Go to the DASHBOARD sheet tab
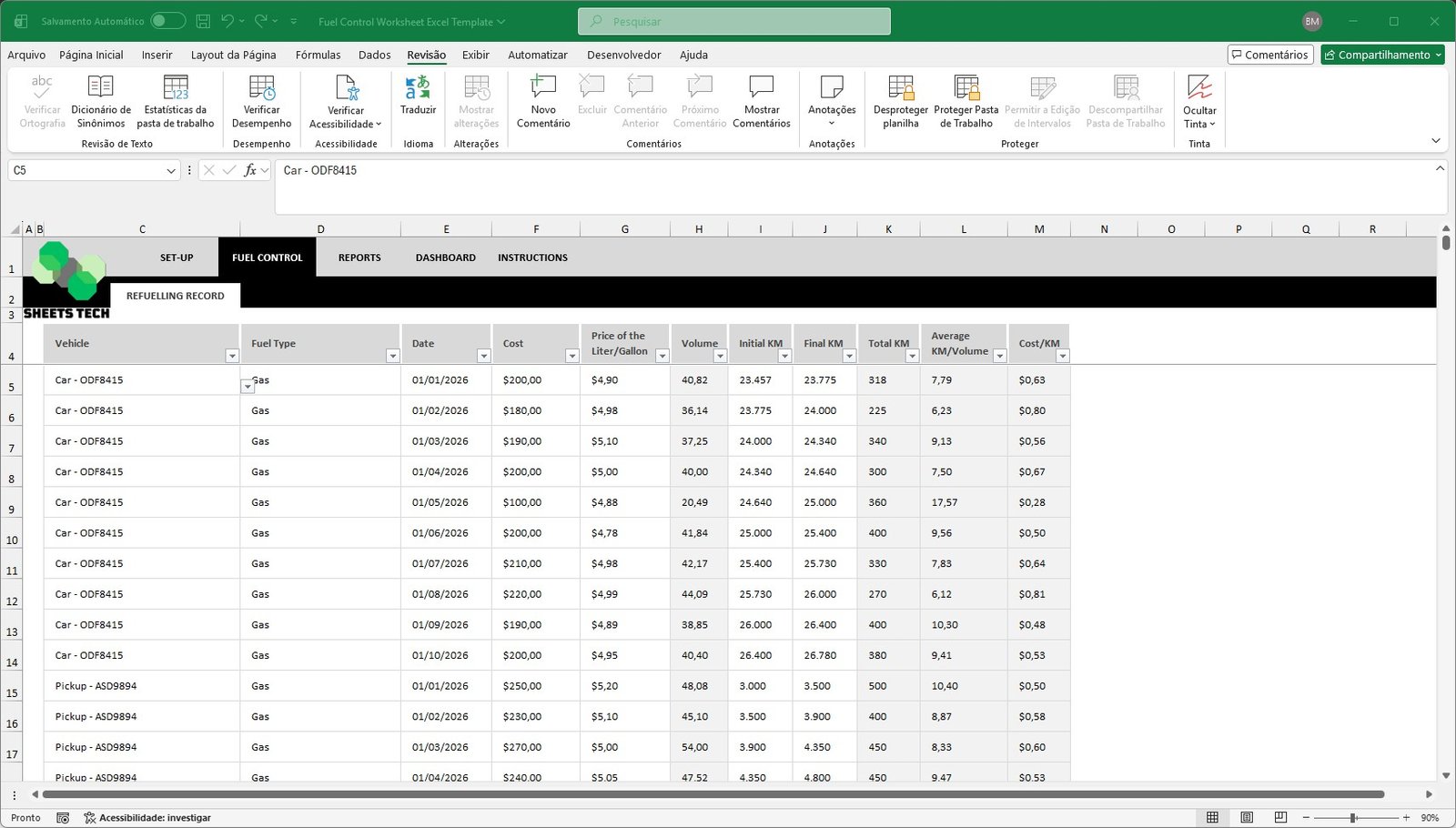1456x828 pixels. point(445,257)
